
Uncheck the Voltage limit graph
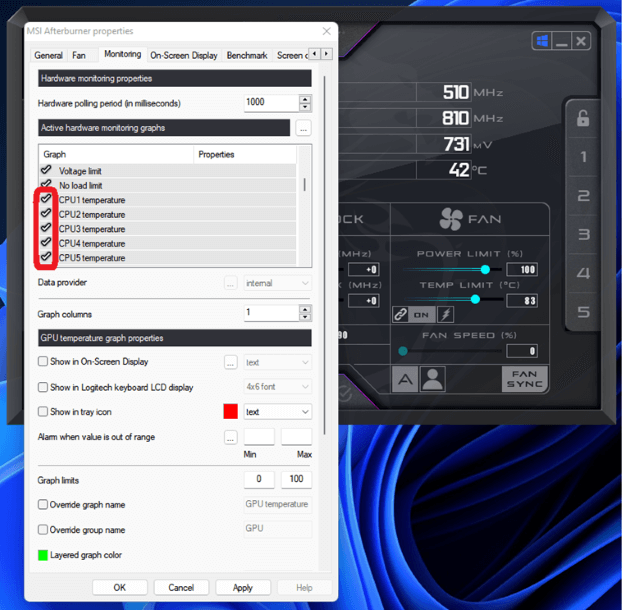[46, 170]
